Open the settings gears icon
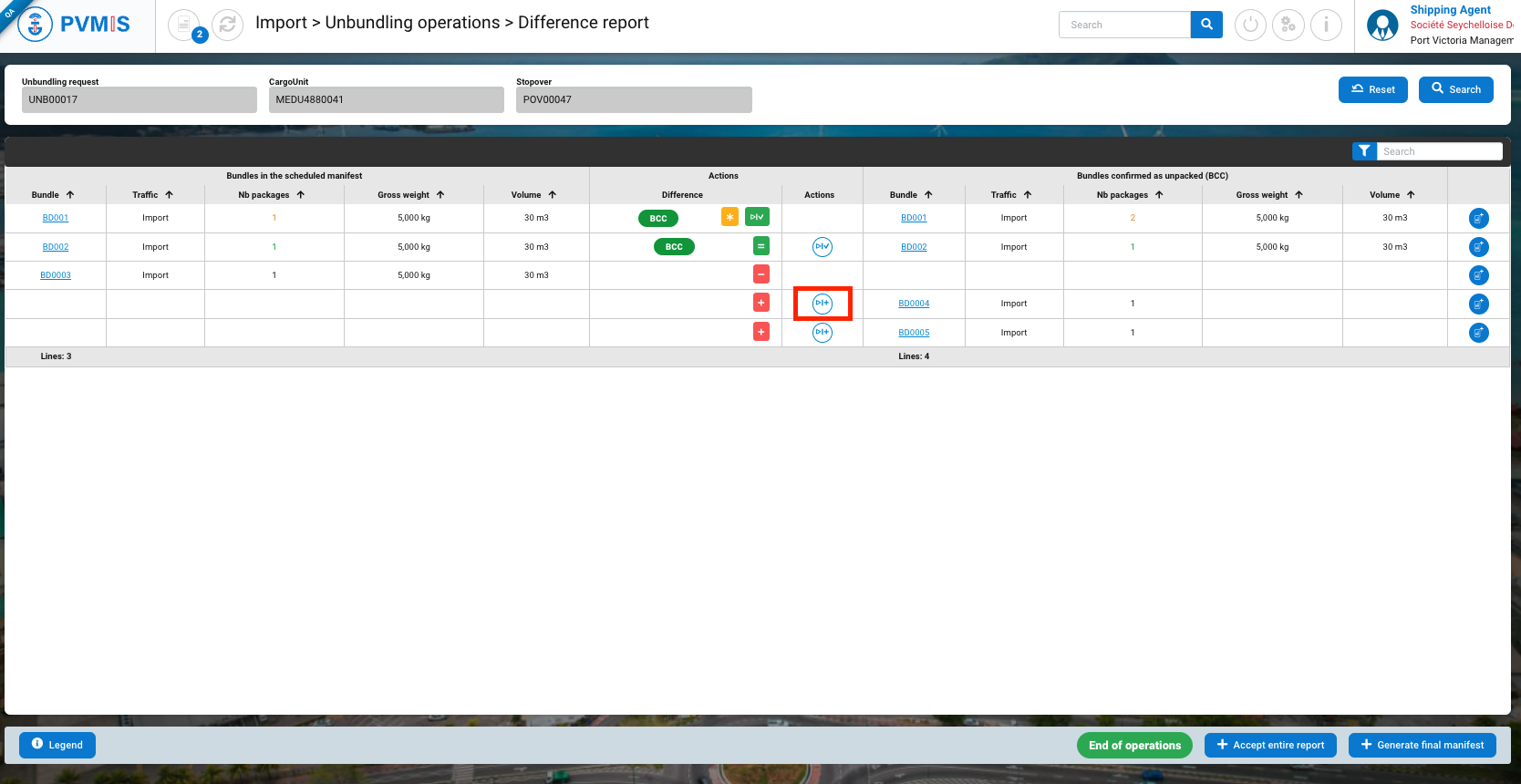The height and width of the screenshot is (784, 1521). (1288, 25)
